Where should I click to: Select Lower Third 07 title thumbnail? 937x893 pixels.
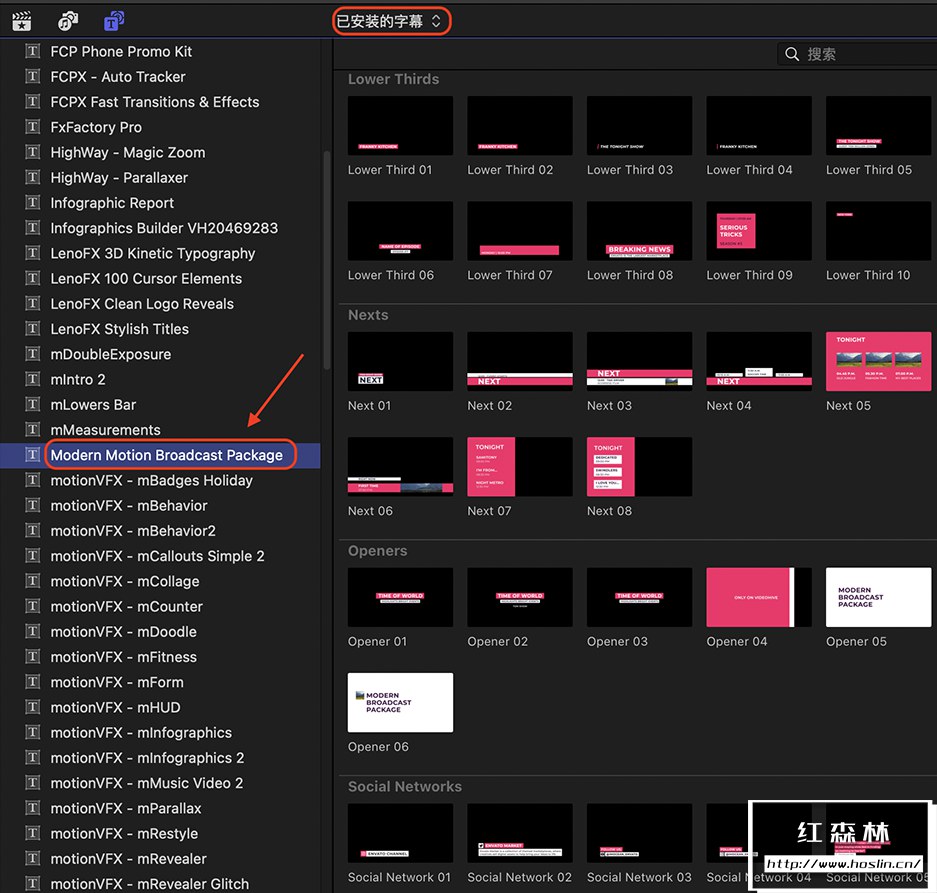(520, 231)
